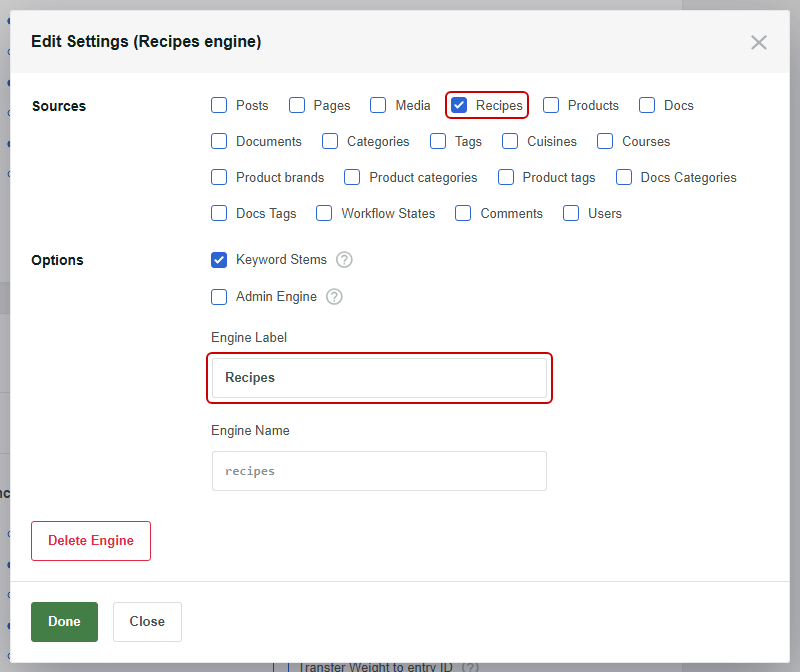Disable the Keyword Stems option
The image size is (800, 672).
coord(219,260)
